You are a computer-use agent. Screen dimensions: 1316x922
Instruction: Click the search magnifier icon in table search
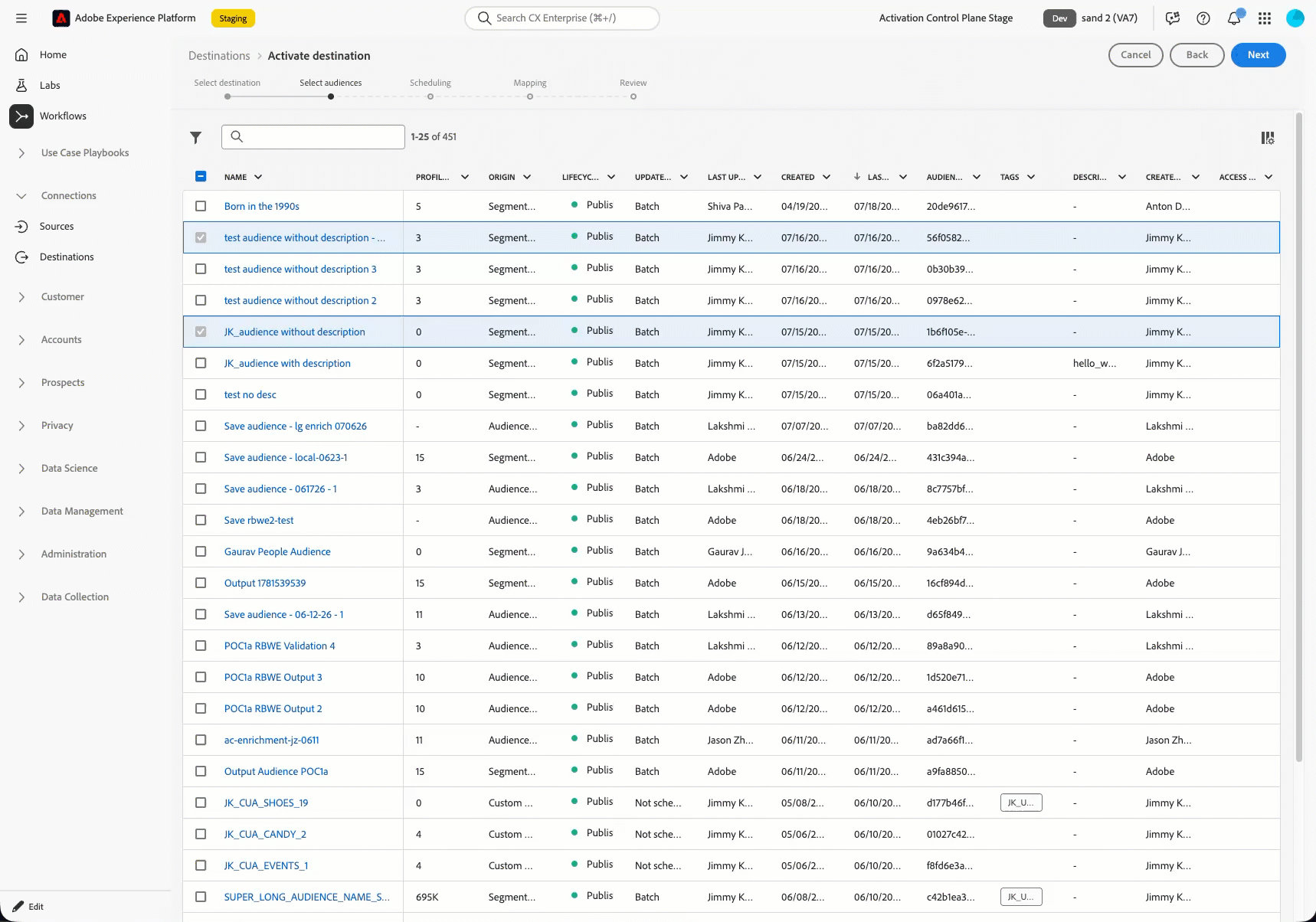(x=237, y=136)
